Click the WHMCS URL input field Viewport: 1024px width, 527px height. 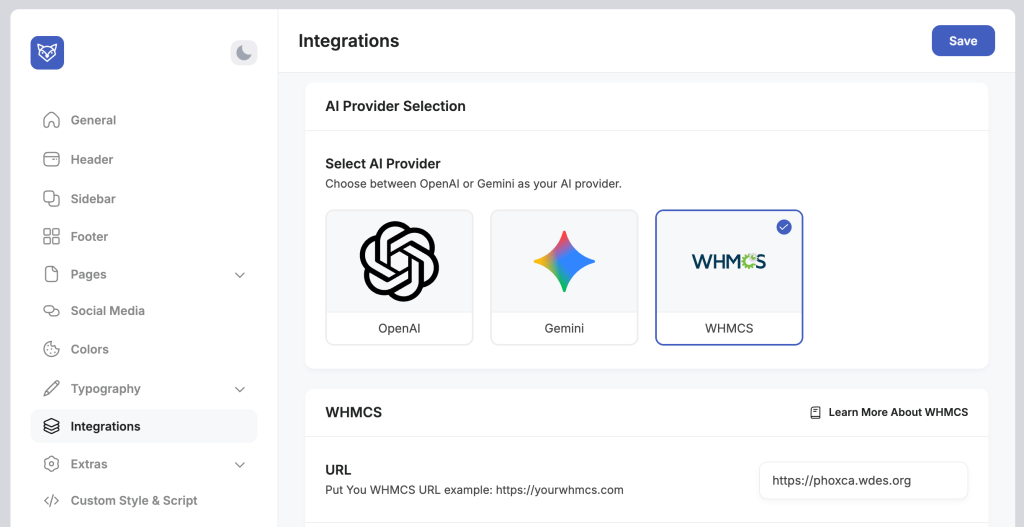pyautogui.click(x=863, y=480)
